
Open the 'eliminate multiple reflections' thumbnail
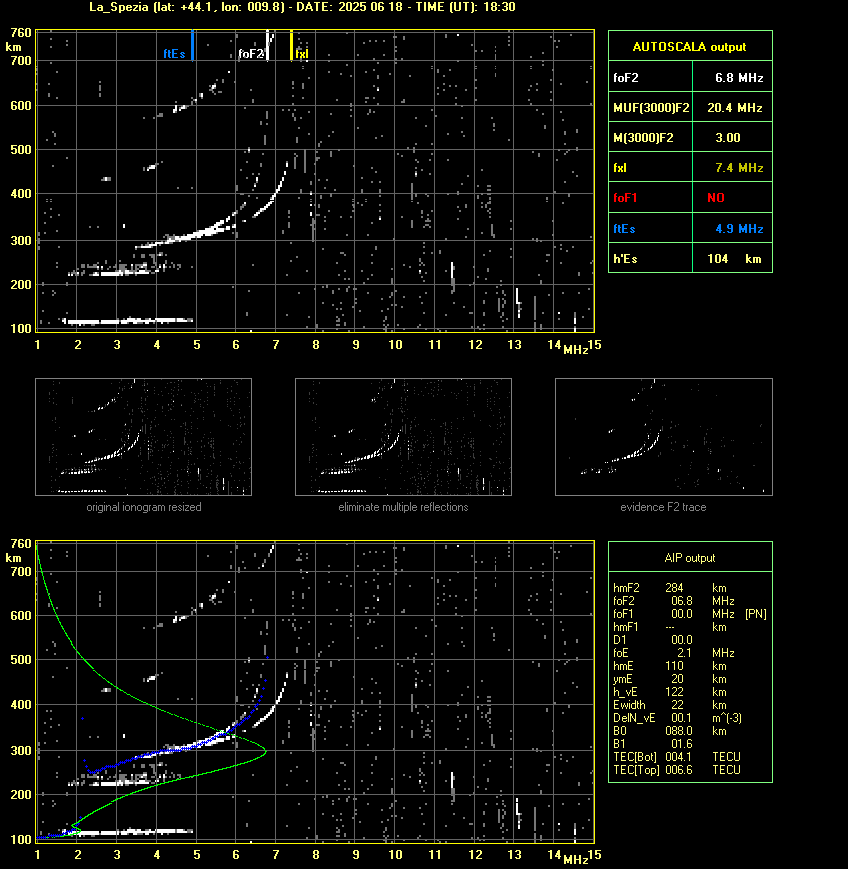(x=403, y=437)
